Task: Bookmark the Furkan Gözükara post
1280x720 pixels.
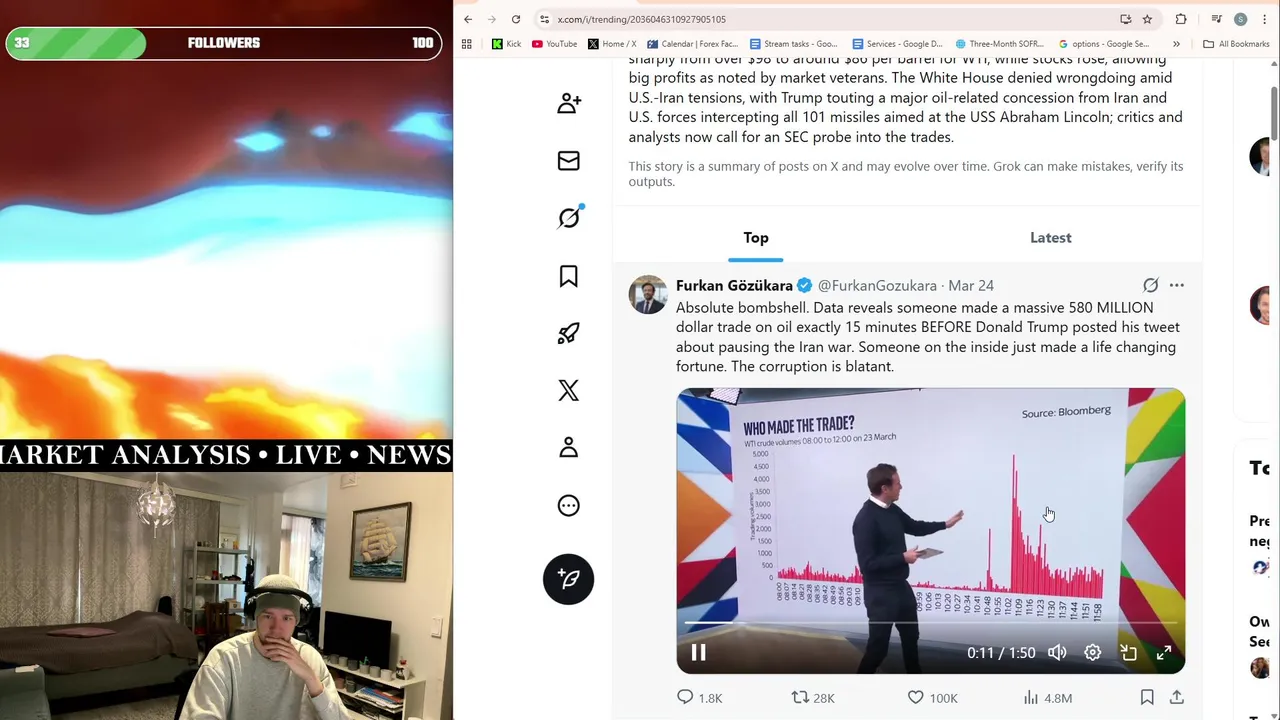Action: (1147, 698)
